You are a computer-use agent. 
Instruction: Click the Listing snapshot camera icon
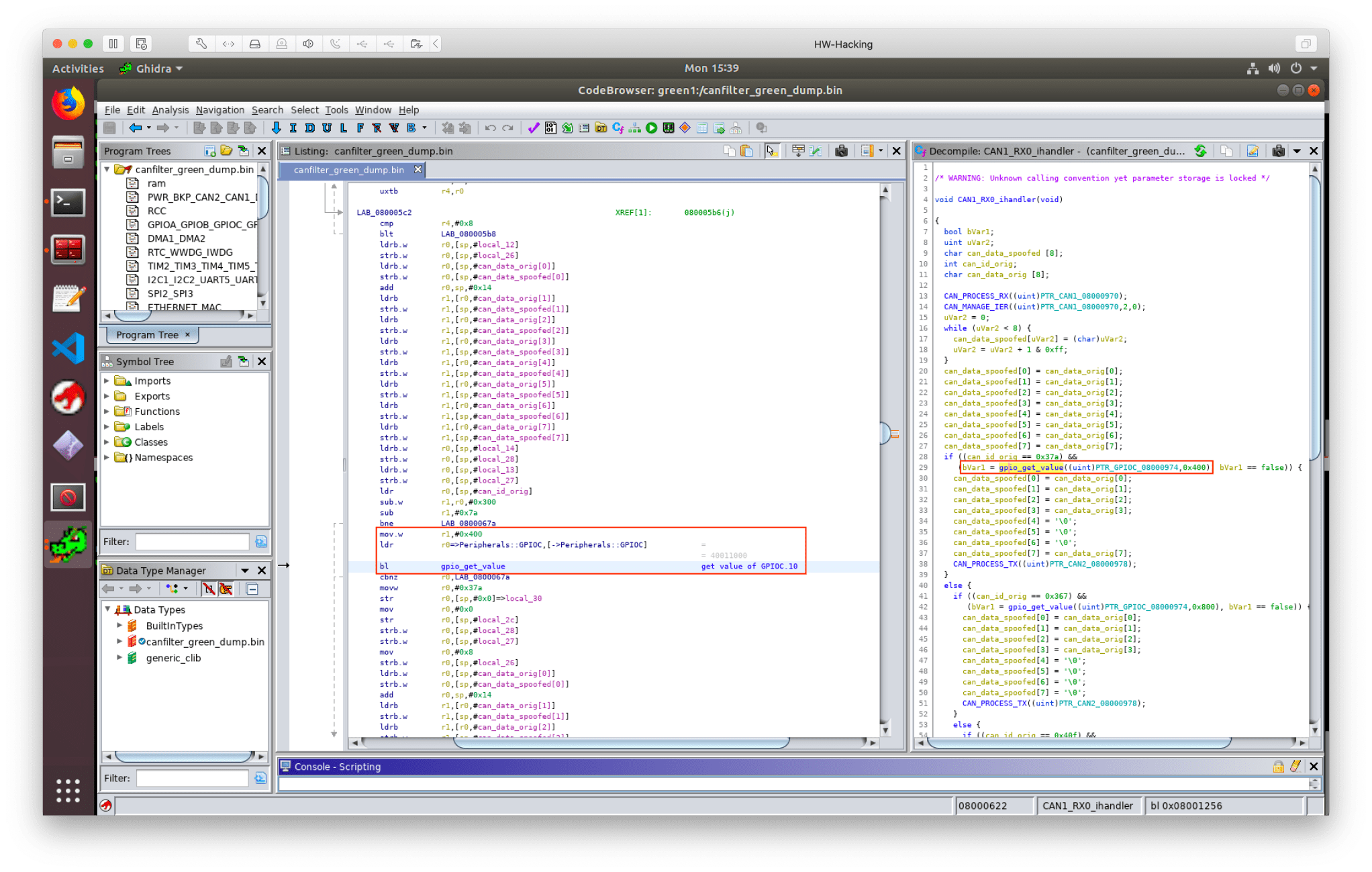click(x=841, y=151)
